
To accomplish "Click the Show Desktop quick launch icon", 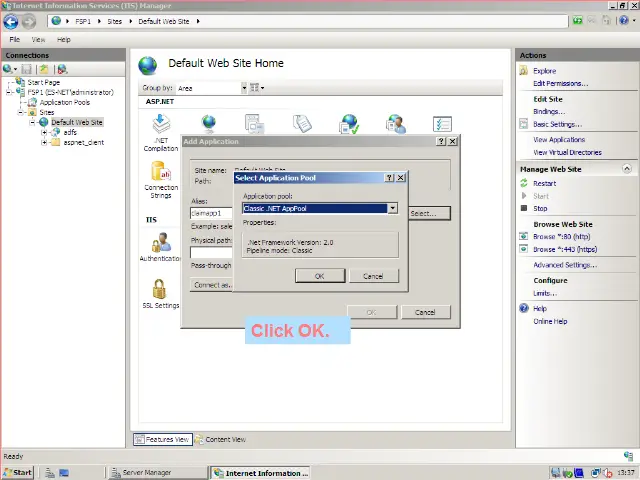I will tap(64, 473).
